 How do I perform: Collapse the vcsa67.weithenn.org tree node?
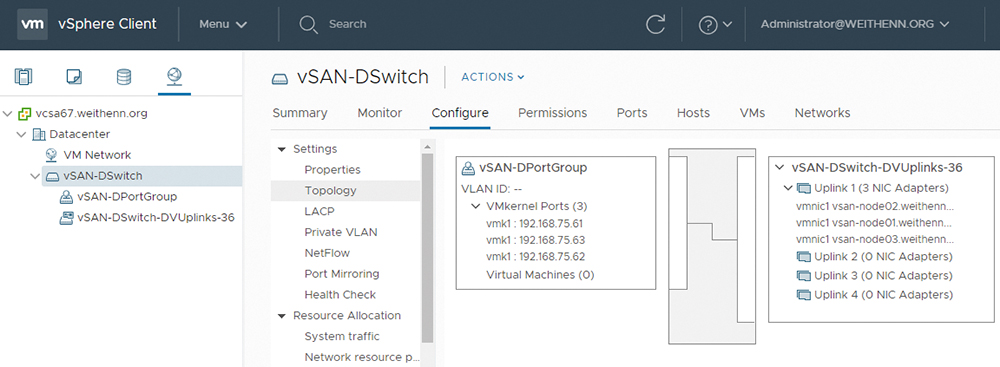tap(8, 114)
